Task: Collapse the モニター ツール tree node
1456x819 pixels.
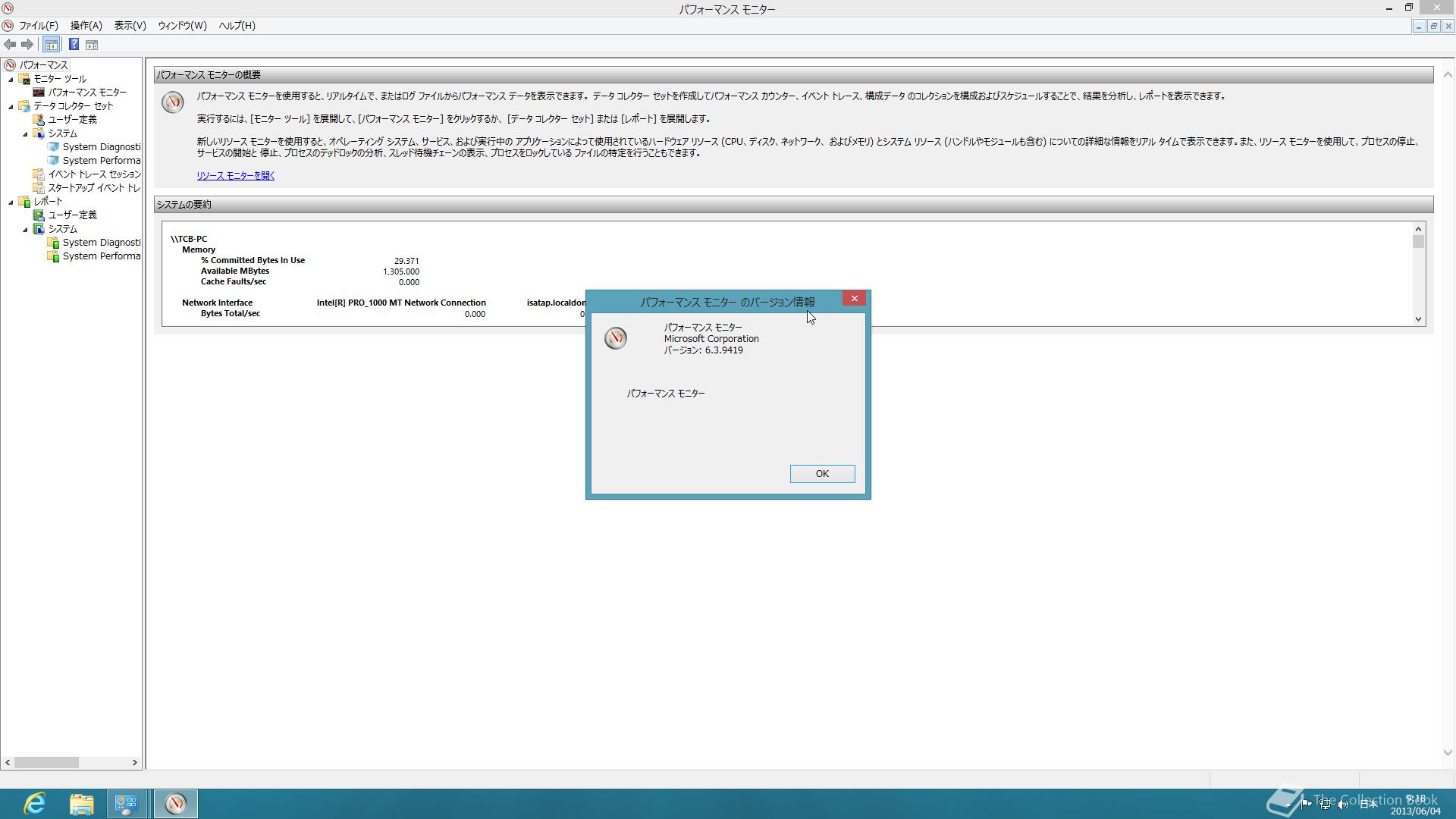Action: (11, 80)
